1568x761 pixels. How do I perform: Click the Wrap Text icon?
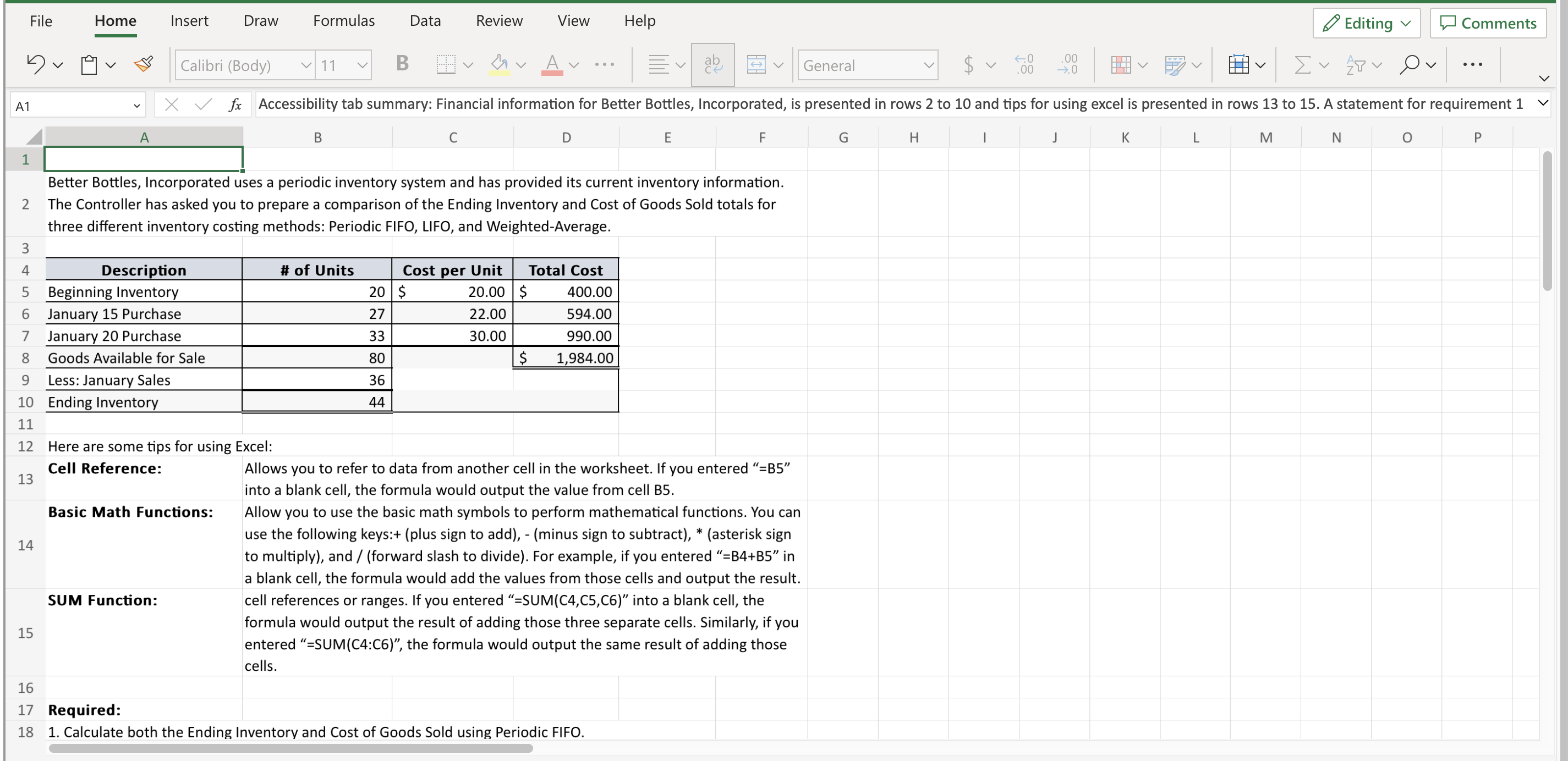712,64
